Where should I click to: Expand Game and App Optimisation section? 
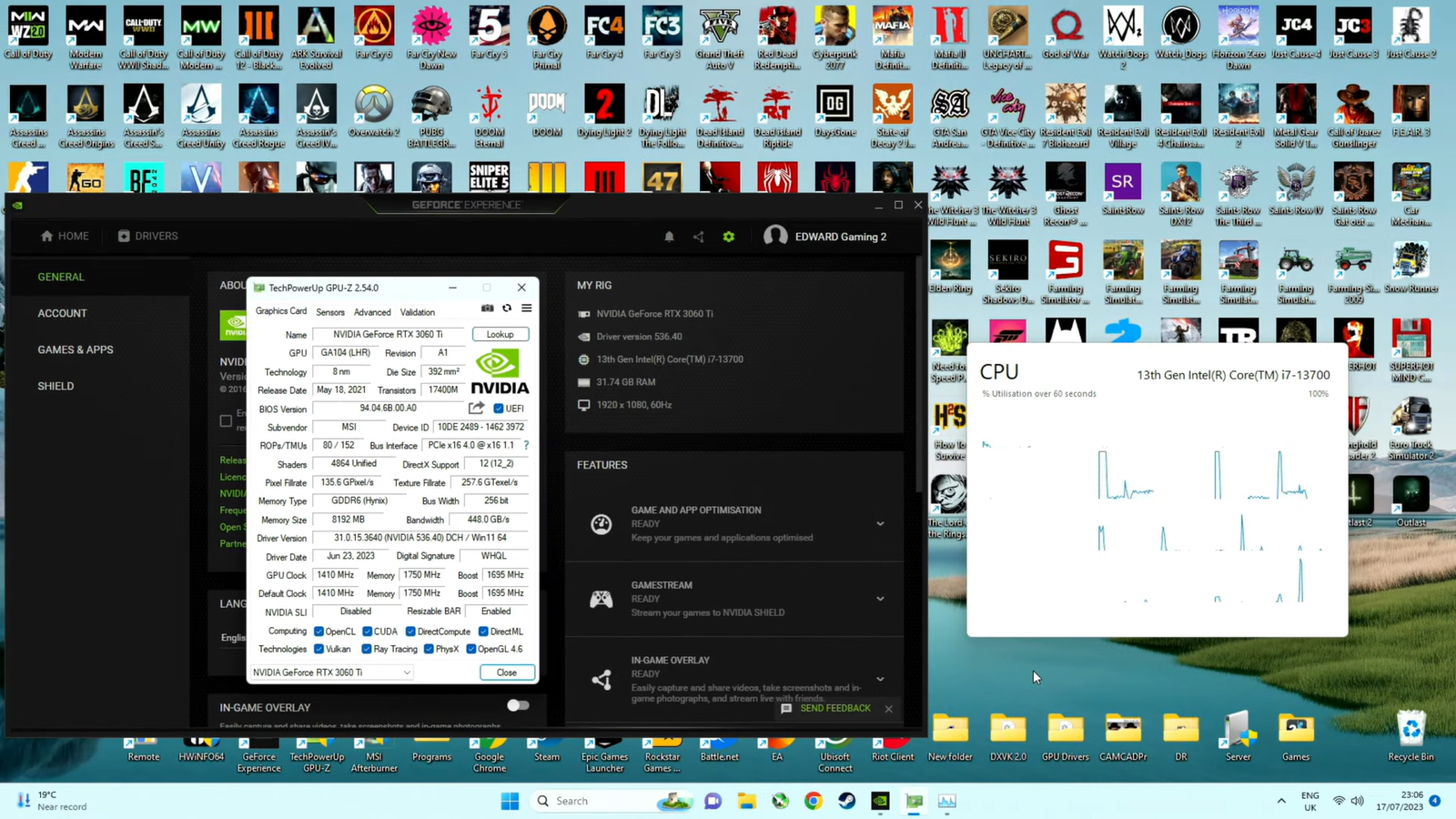880,524
